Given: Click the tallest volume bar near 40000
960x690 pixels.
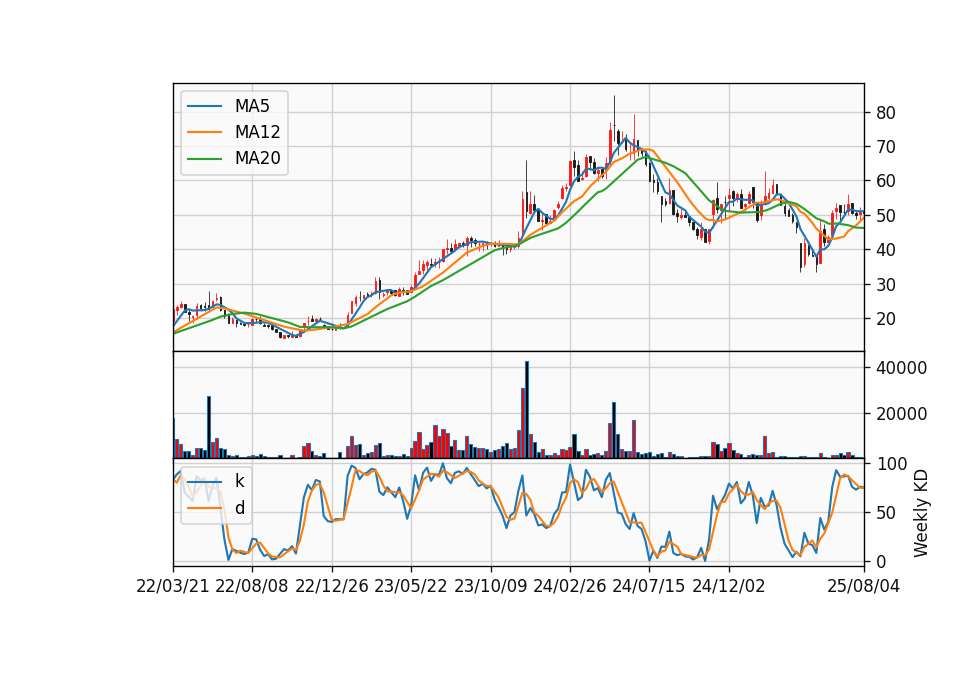Looking at the screenshot, I should (527, 410).
